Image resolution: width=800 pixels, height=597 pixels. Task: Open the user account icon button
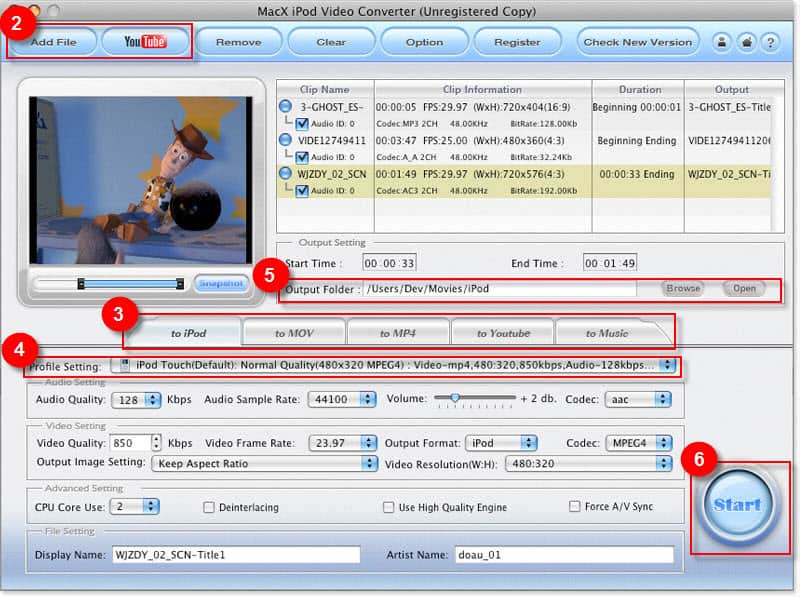click(x=722, y=42)
